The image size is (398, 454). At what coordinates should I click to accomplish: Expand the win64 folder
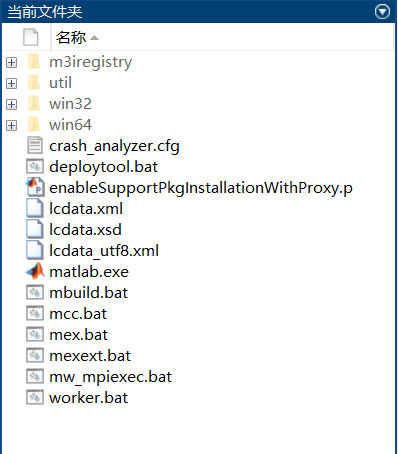[x=12, y=125]
